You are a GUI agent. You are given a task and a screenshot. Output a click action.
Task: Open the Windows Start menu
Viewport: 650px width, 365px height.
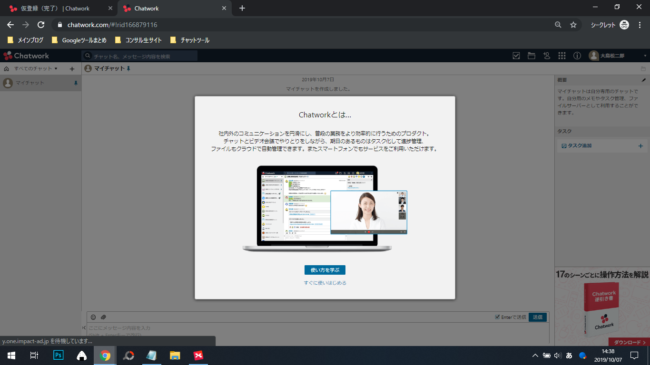point(11,355)
